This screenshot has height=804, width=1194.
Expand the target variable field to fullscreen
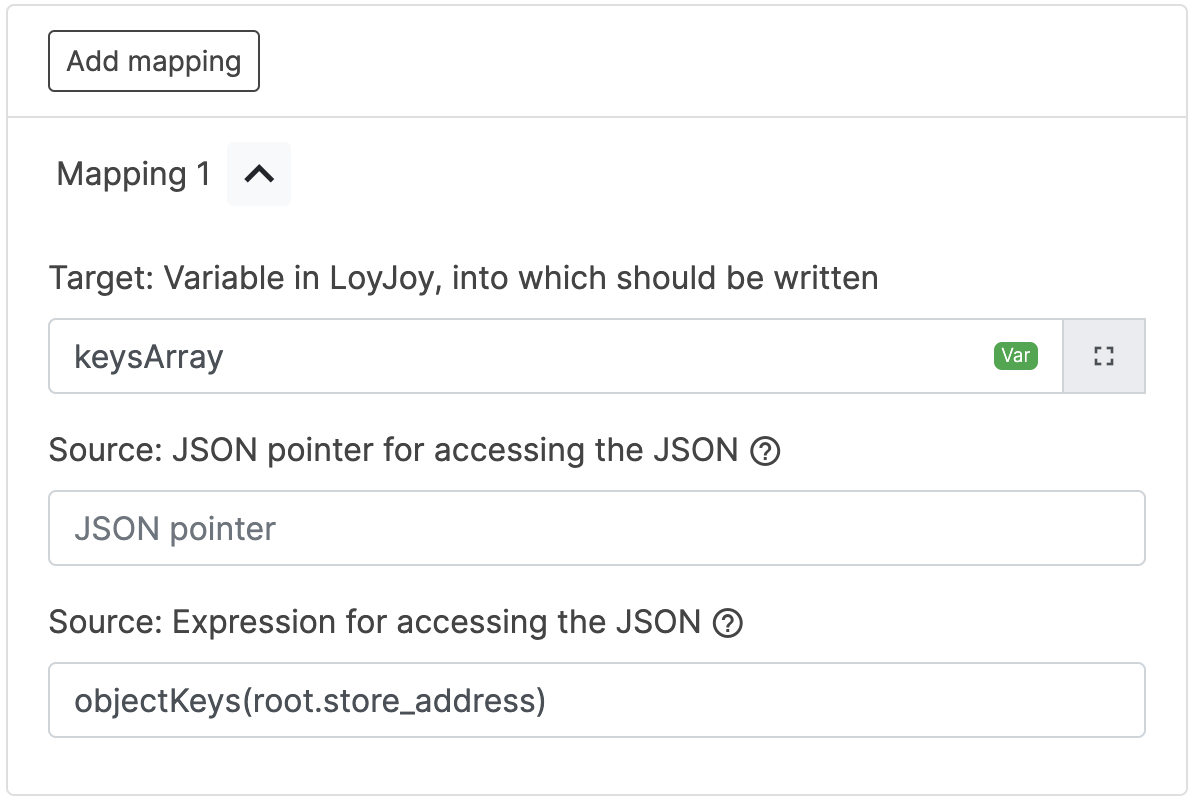1104,356
